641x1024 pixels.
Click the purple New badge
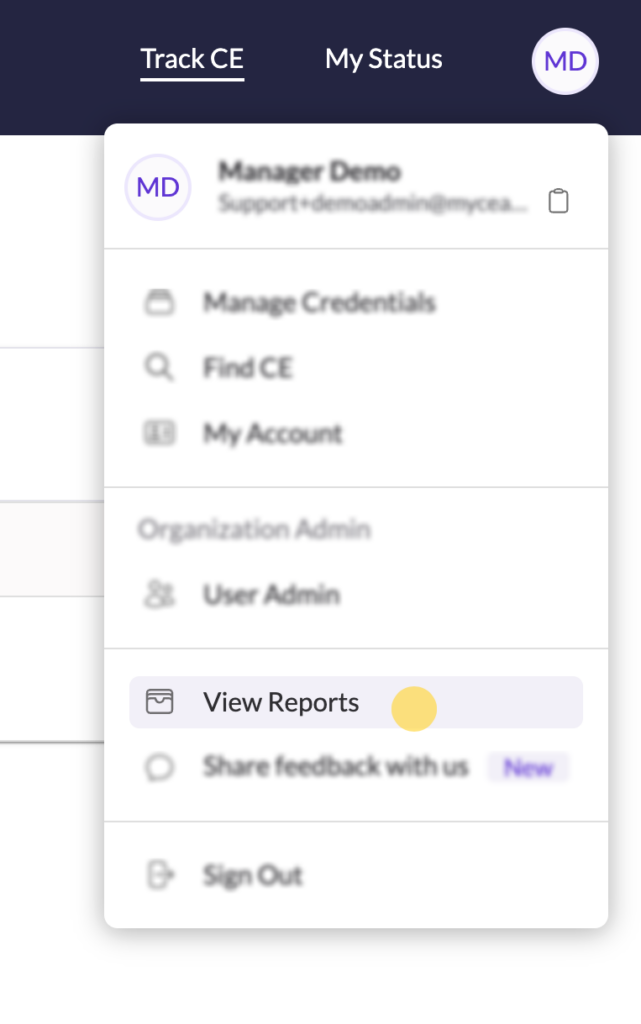click(528, 768)
